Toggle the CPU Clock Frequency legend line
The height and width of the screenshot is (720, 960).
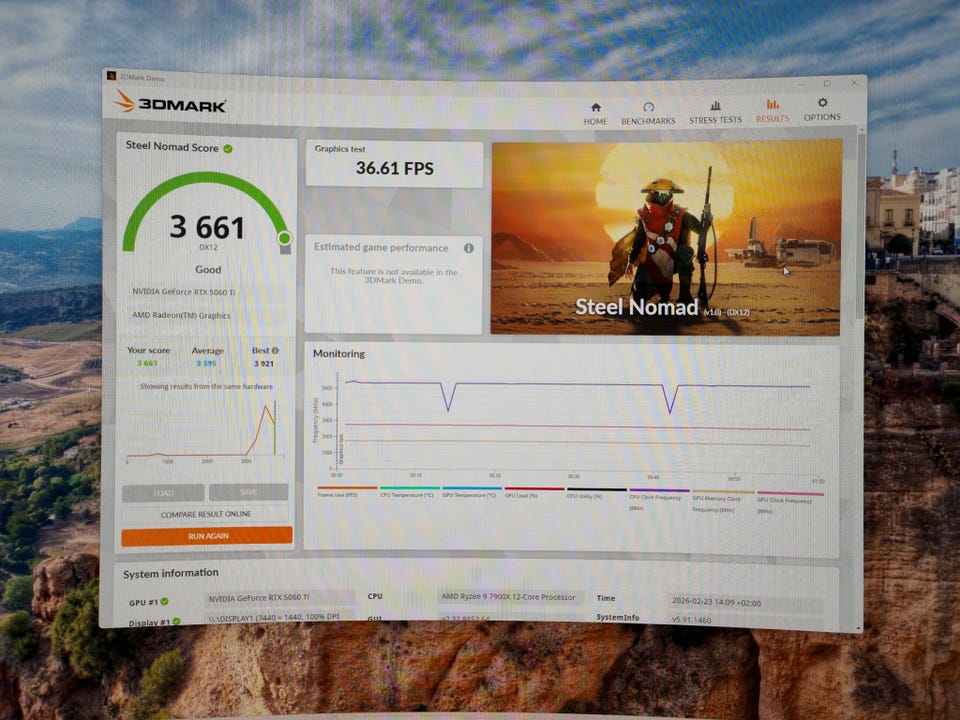pyautogui.click(x=659, y=499)
